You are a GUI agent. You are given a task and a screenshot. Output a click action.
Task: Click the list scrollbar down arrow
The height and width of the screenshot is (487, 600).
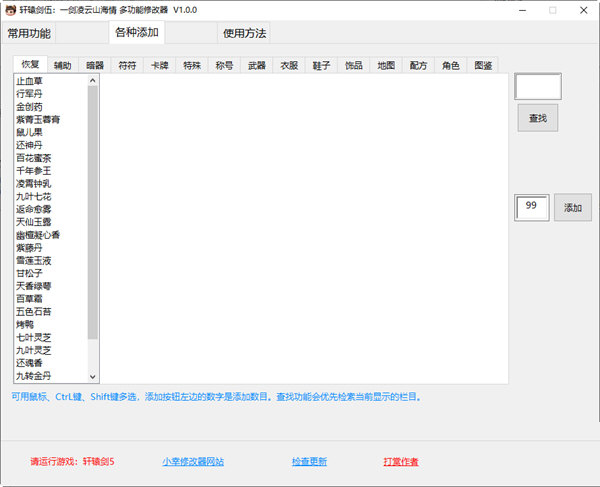(x=93, y=376)
